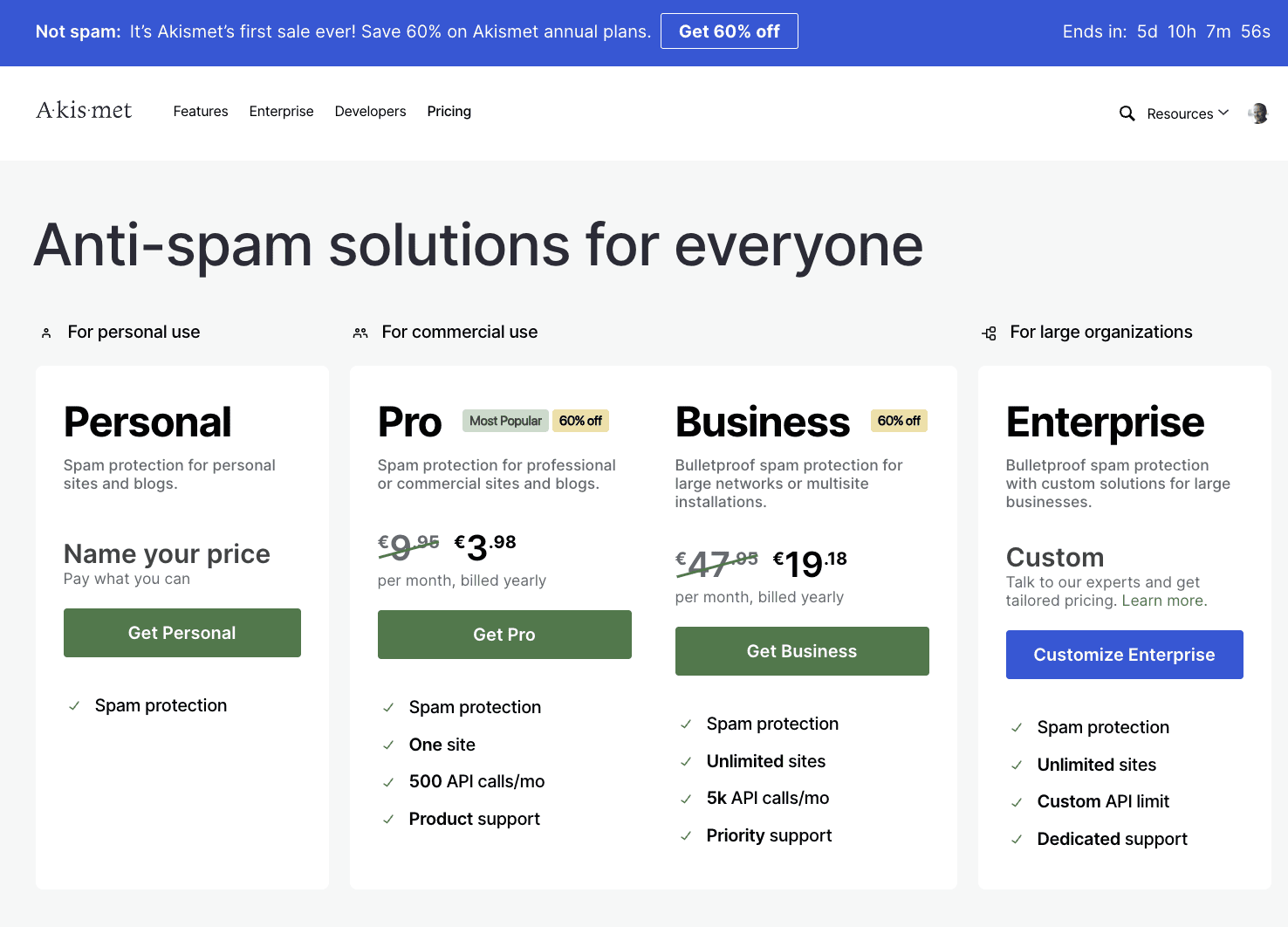Click the Personal plan heading

(147, 422)
